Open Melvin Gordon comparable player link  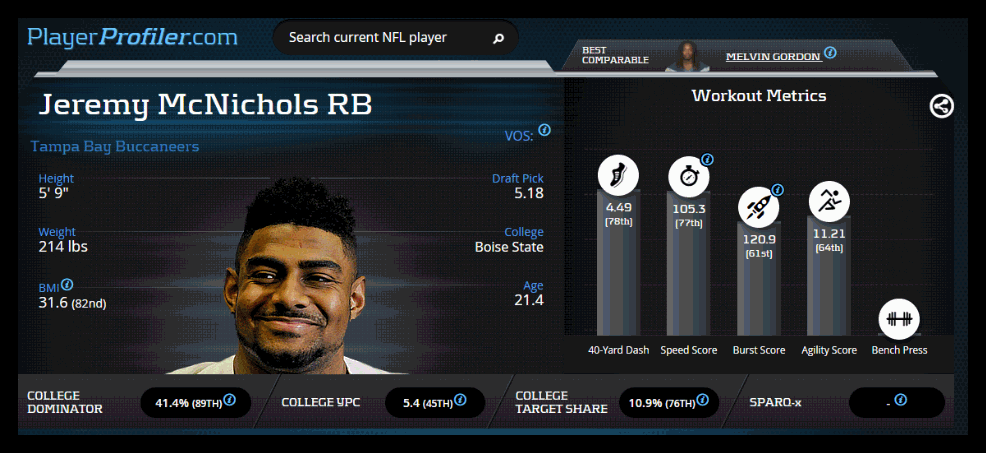pos(773,57)
